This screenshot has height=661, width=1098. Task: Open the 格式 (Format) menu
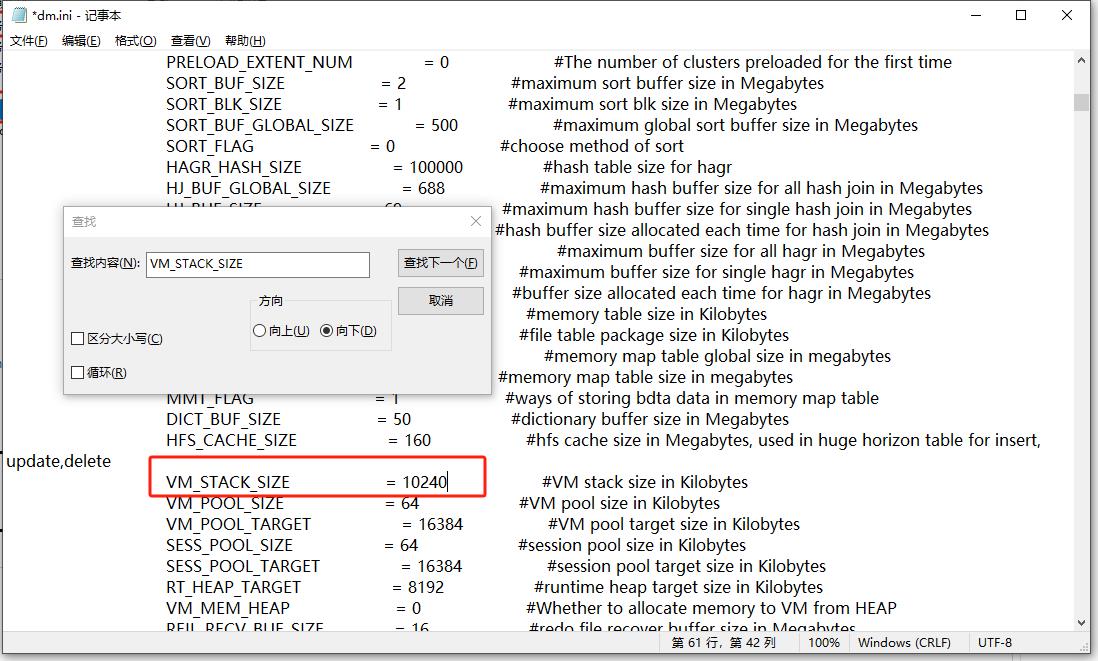pyautogui.click(x=136, y=40)
